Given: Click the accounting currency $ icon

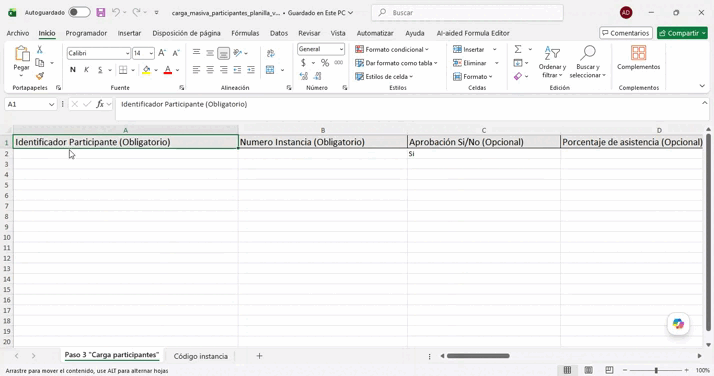Looking at the screenshot, I should [x=303, y=63].
